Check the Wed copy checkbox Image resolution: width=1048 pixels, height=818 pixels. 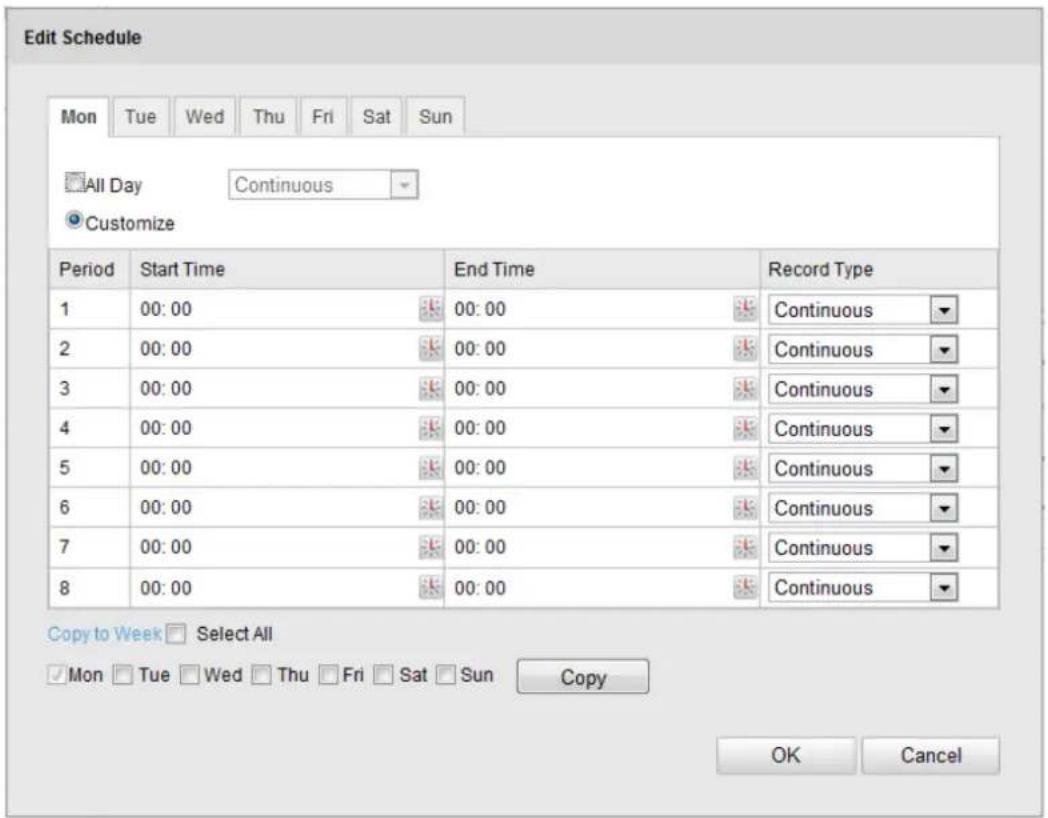coord(190,675)
